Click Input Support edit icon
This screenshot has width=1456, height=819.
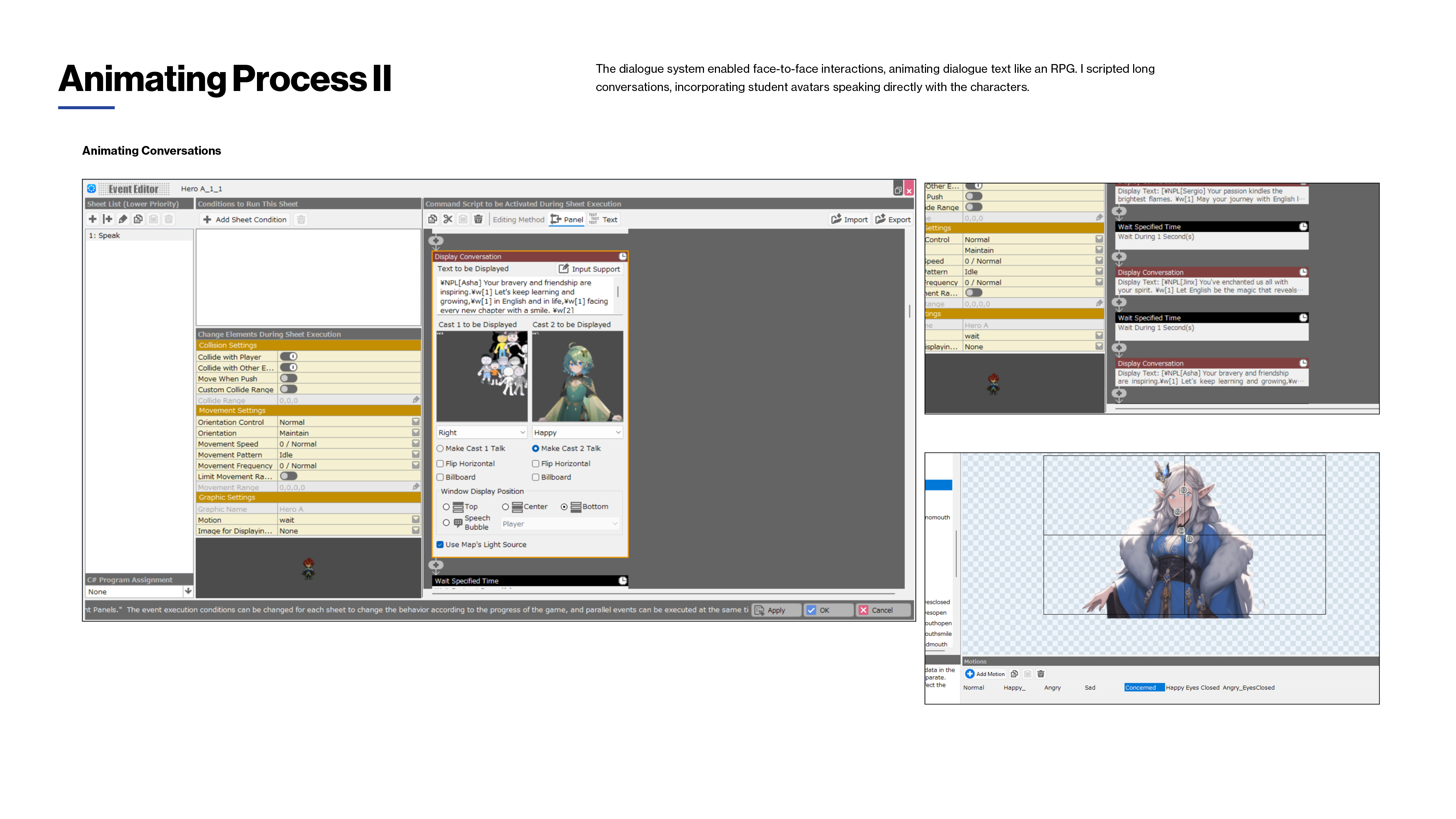point(563,269)
